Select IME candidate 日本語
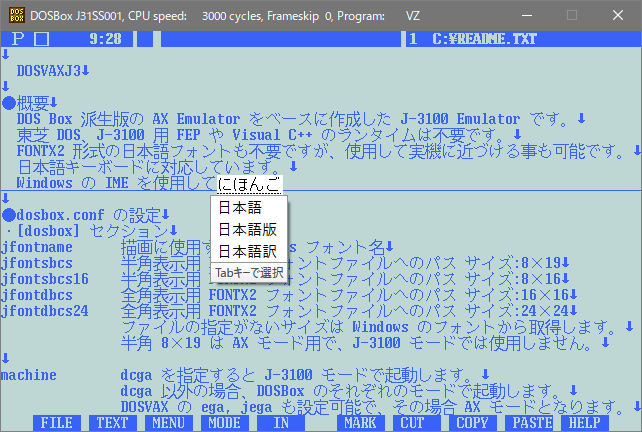This screenshot has height=432, width=642. (249, 208)
